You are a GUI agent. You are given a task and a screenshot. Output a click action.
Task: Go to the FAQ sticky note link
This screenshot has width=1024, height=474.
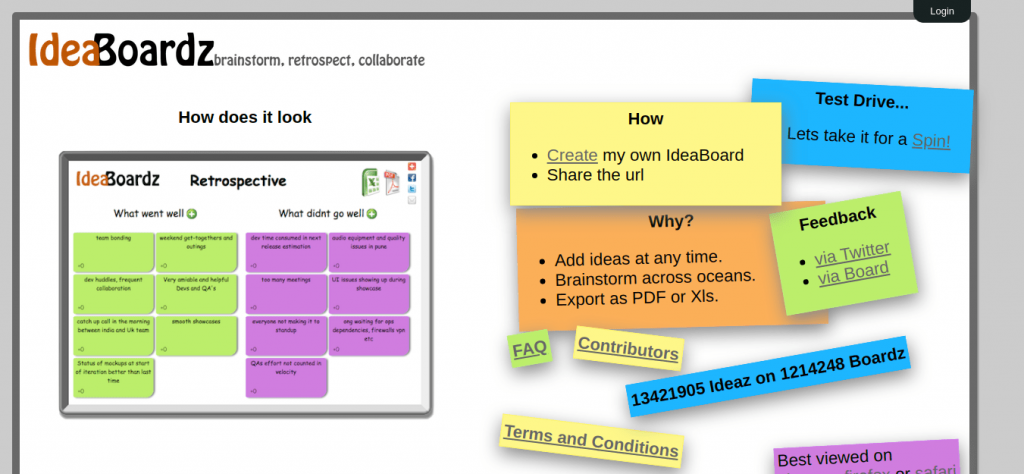point(529,349)
